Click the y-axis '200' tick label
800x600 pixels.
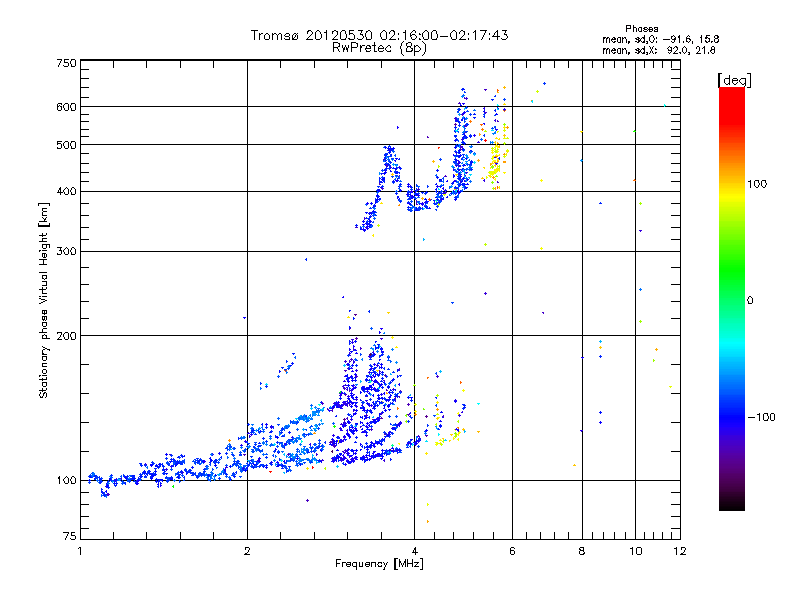click(x=67, y=336)
